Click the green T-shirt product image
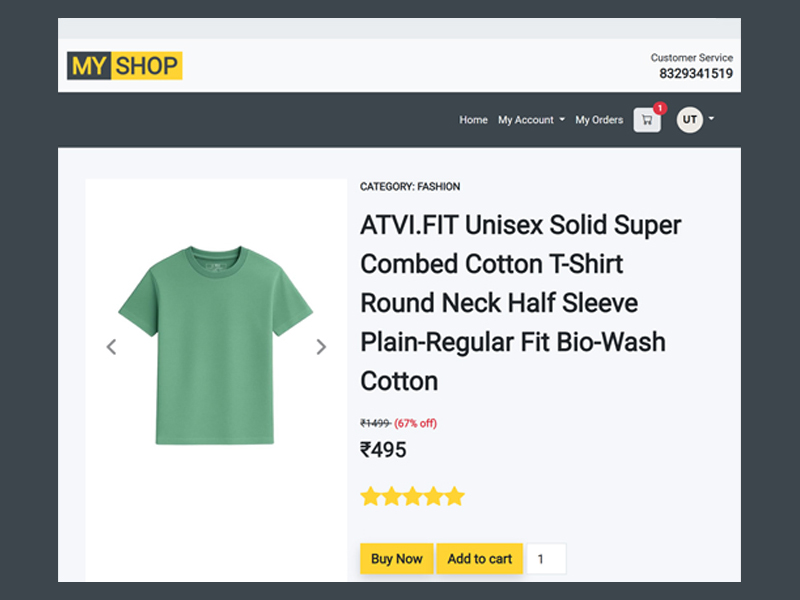This screenshot has height=600, width=800. pos(216,345)
